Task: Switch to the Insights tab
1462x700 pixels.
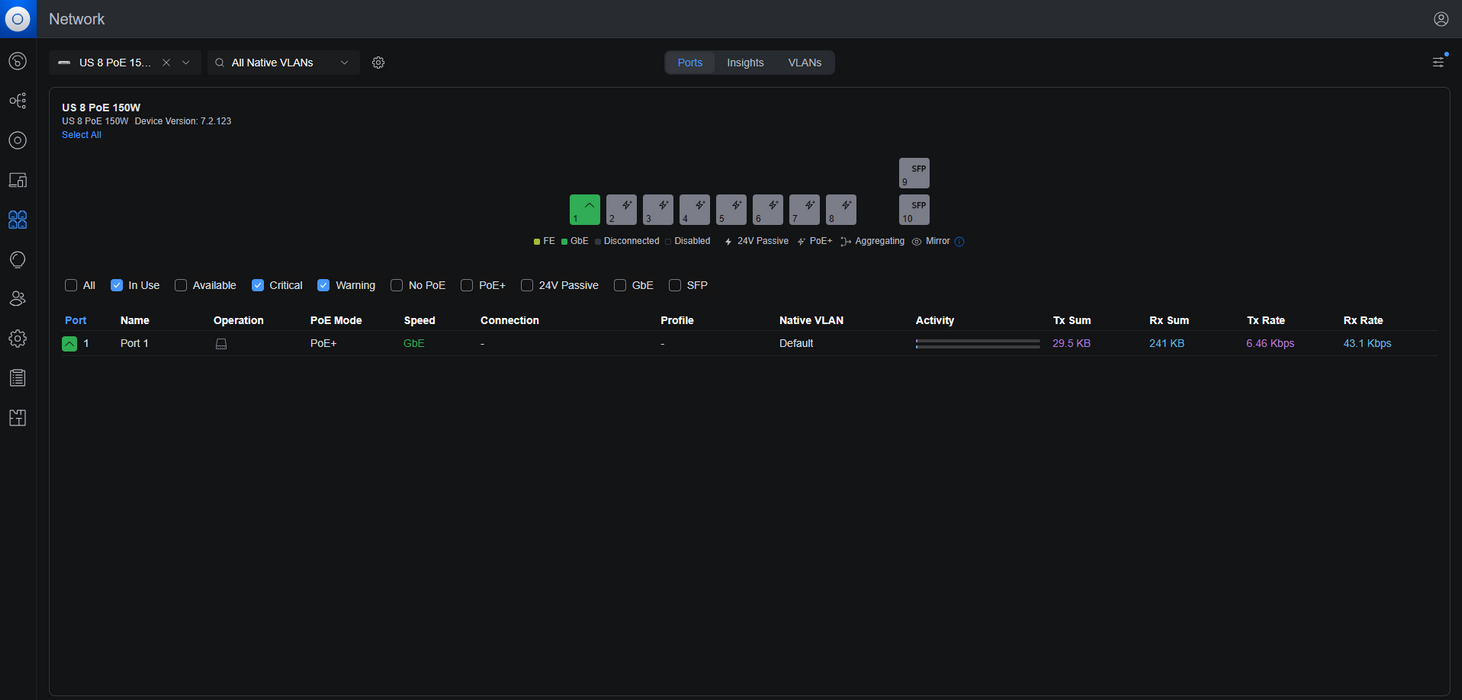Action: [745, 62]
